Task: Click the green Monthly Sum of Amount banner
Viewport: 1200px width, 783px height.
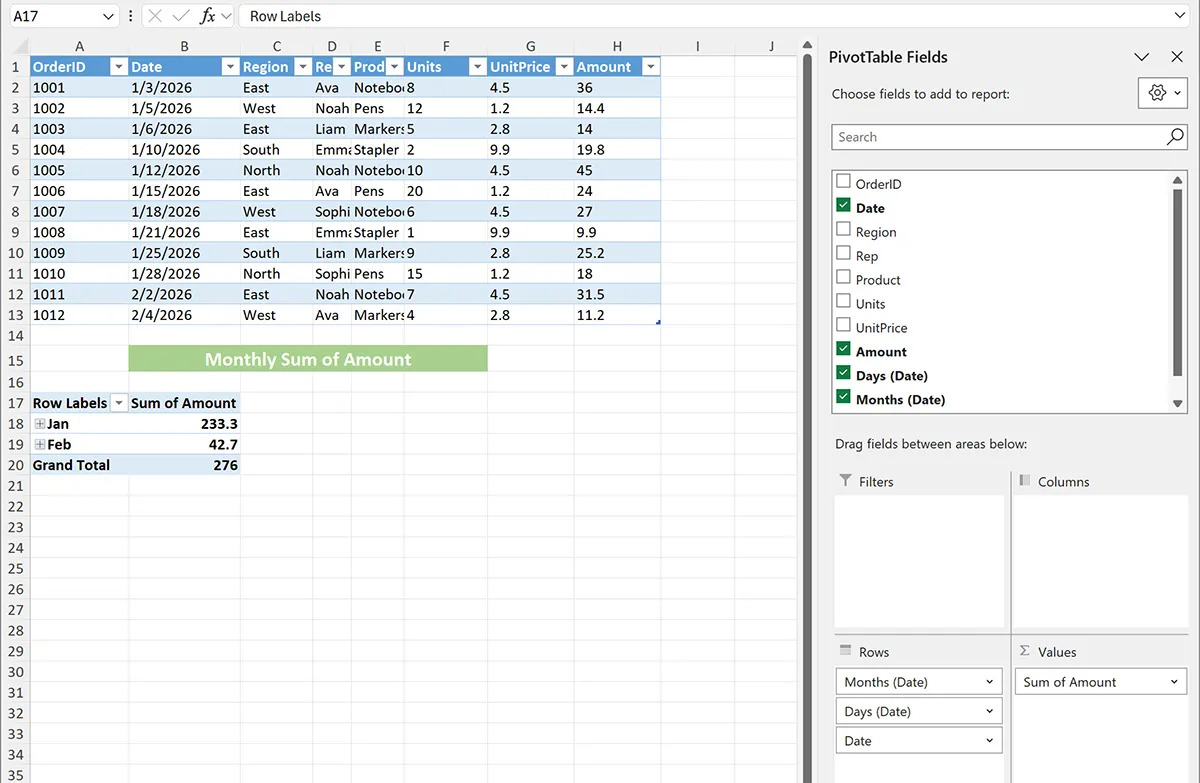Action: pyautogui.click(x=308, y=359)
